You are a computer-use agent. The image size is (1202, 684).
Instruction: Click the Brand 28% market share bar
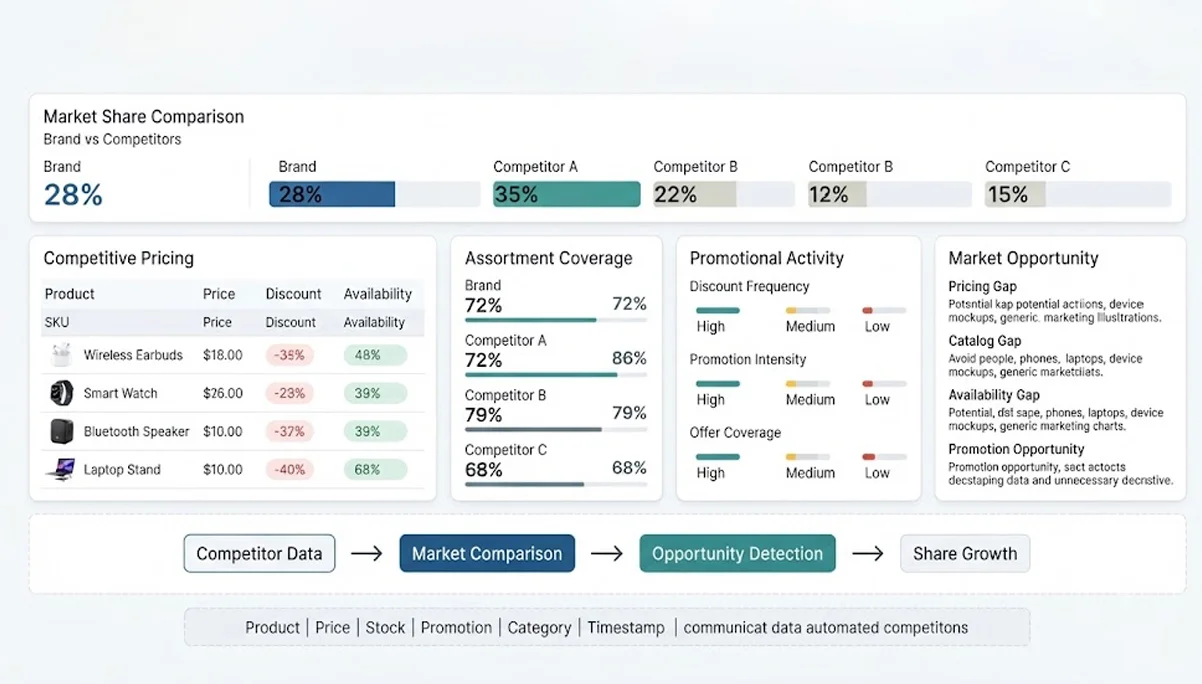coord(375,194)
